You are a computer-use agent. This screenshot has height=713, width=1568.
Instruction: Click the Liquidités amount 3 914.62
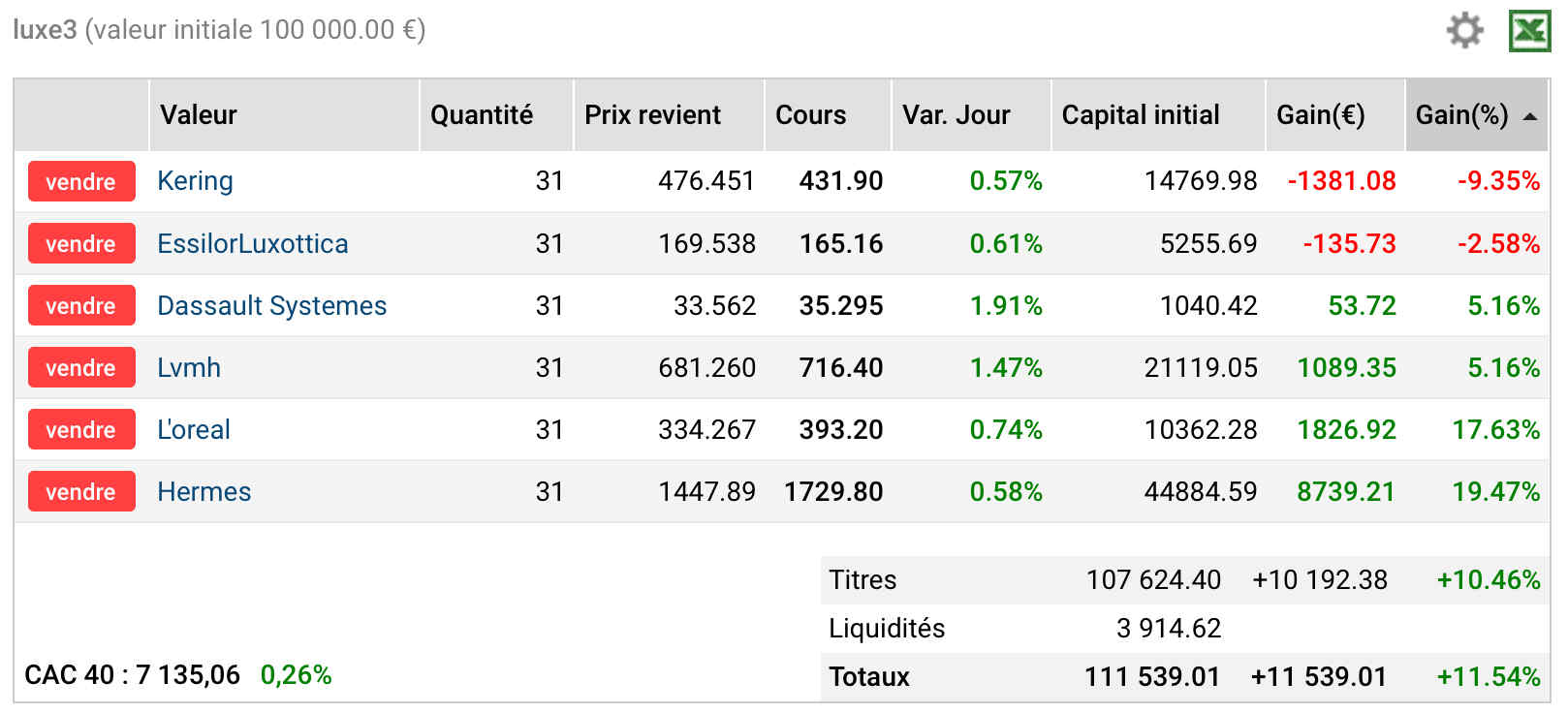1169,628
